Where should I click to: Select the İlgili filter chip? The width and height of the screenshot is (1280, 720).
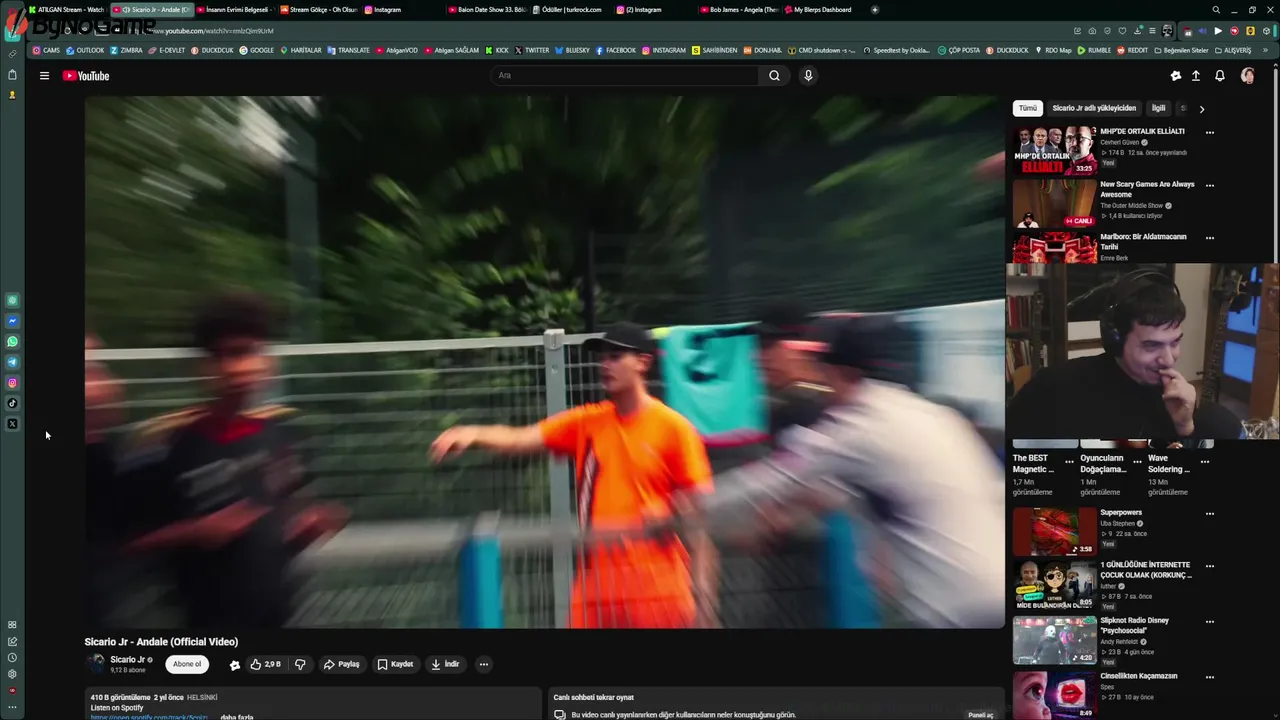pos(1158,108)
